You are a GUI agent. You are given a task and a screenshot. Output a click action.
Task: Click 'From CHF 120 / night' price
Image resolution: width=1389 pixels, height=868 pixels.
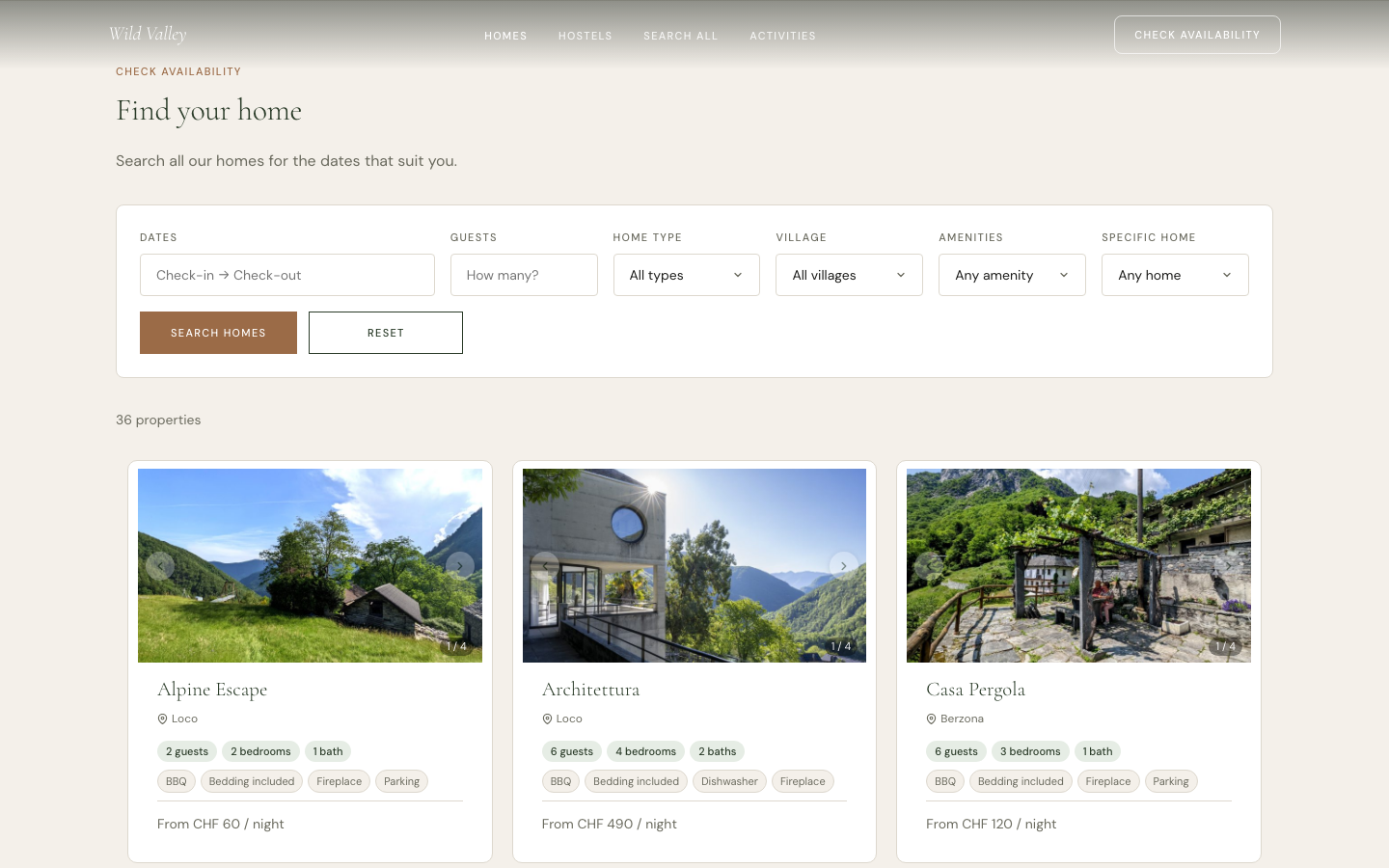tap(991, 824)
